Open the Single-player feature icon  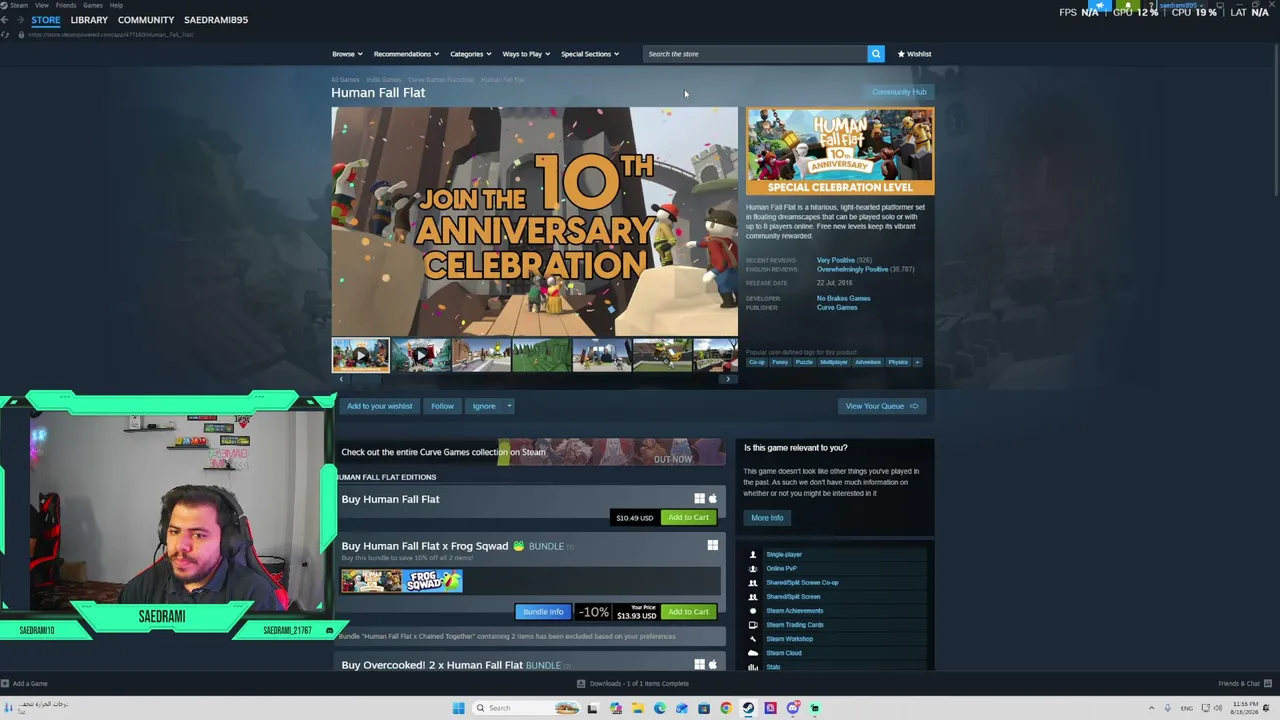point(753,554)
